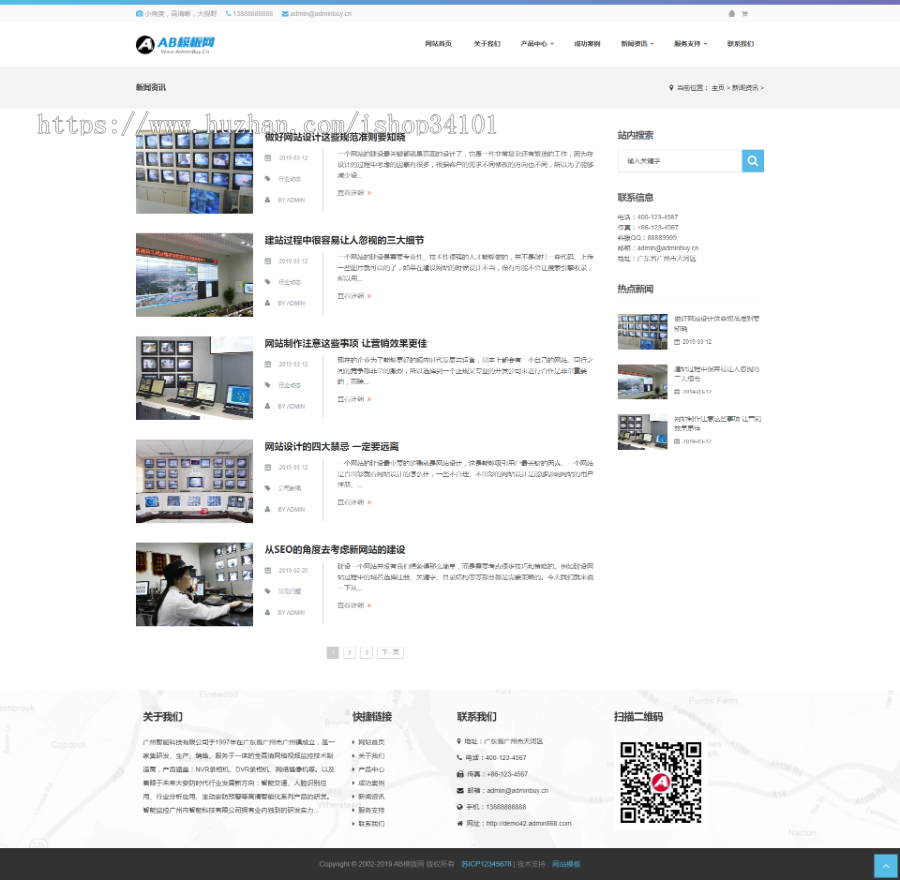Open the 产品中心 dropdown menu
The width and height of the screenshot is (900, 880).
point(537,43)
